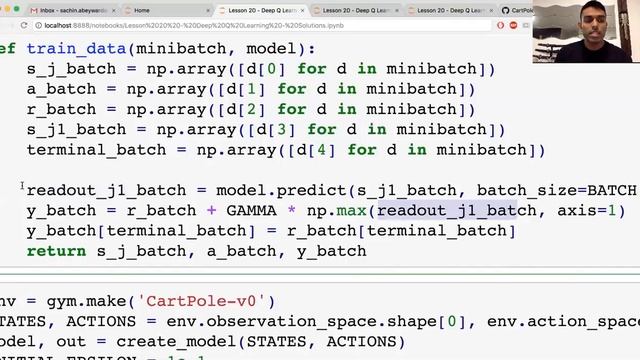
Task: Close the active Lesson 20 tab
Action: point(302,11)
